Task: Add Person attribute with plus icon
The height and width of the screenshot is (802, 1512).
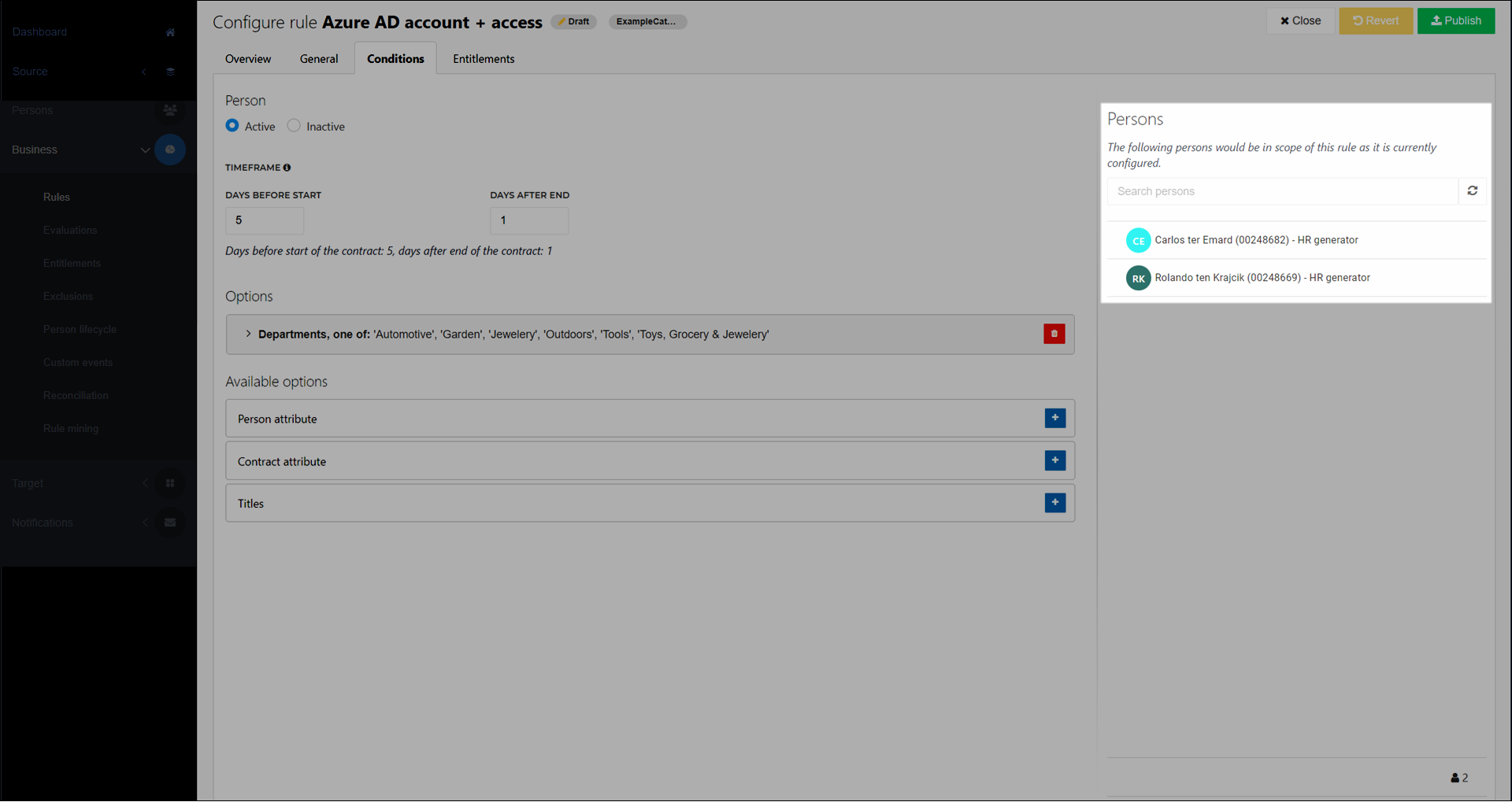Action: click(1054, 418)
